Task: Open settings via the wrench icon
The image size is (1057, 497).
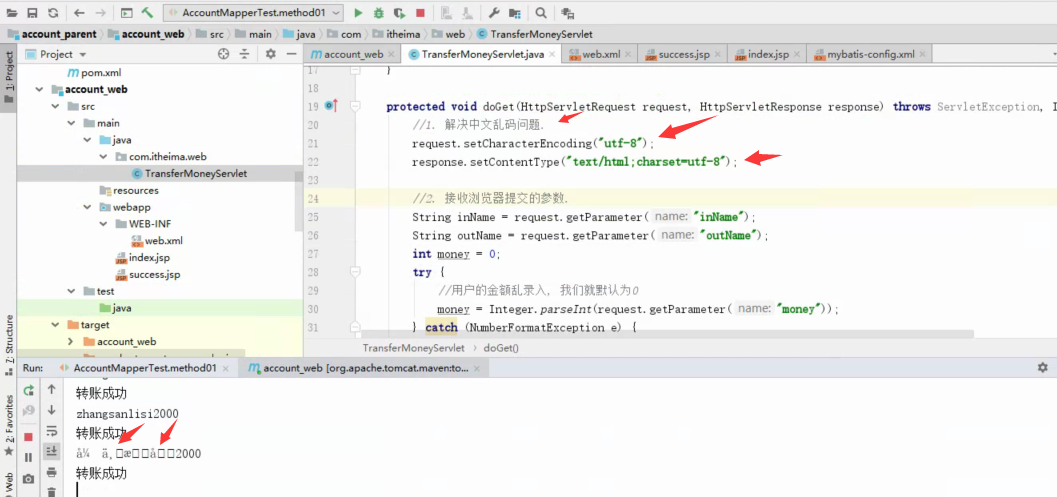Action: pos(494,13)
